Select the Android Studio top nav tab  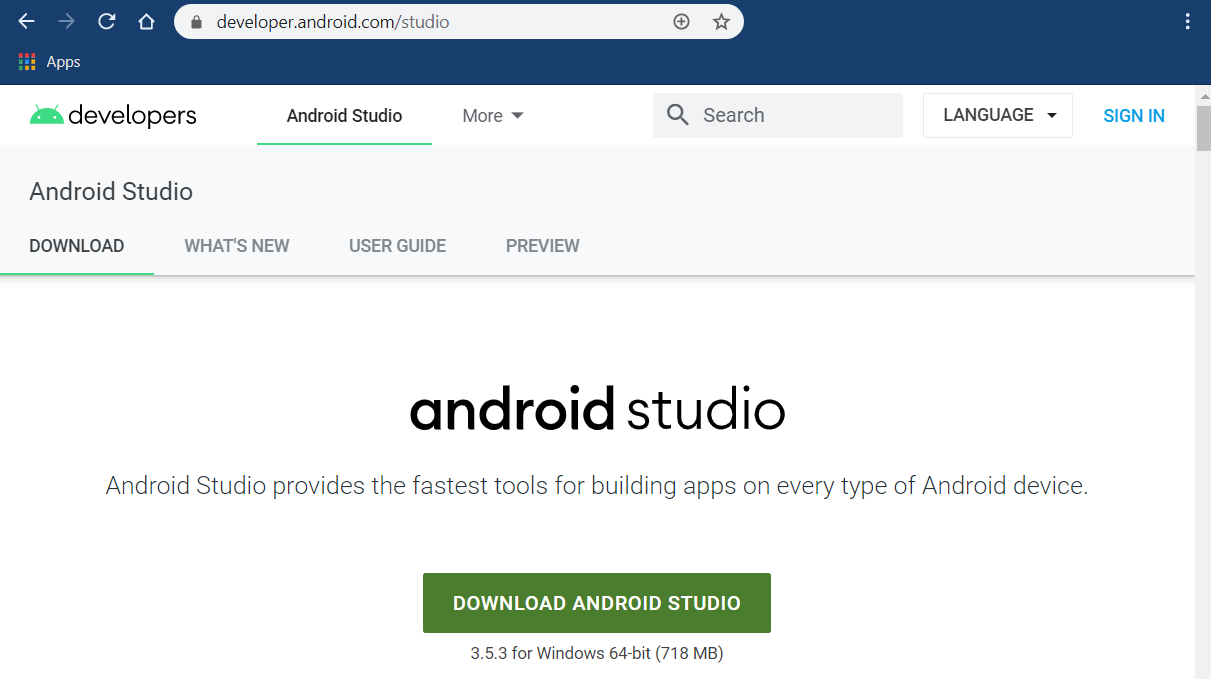[344, 116]
